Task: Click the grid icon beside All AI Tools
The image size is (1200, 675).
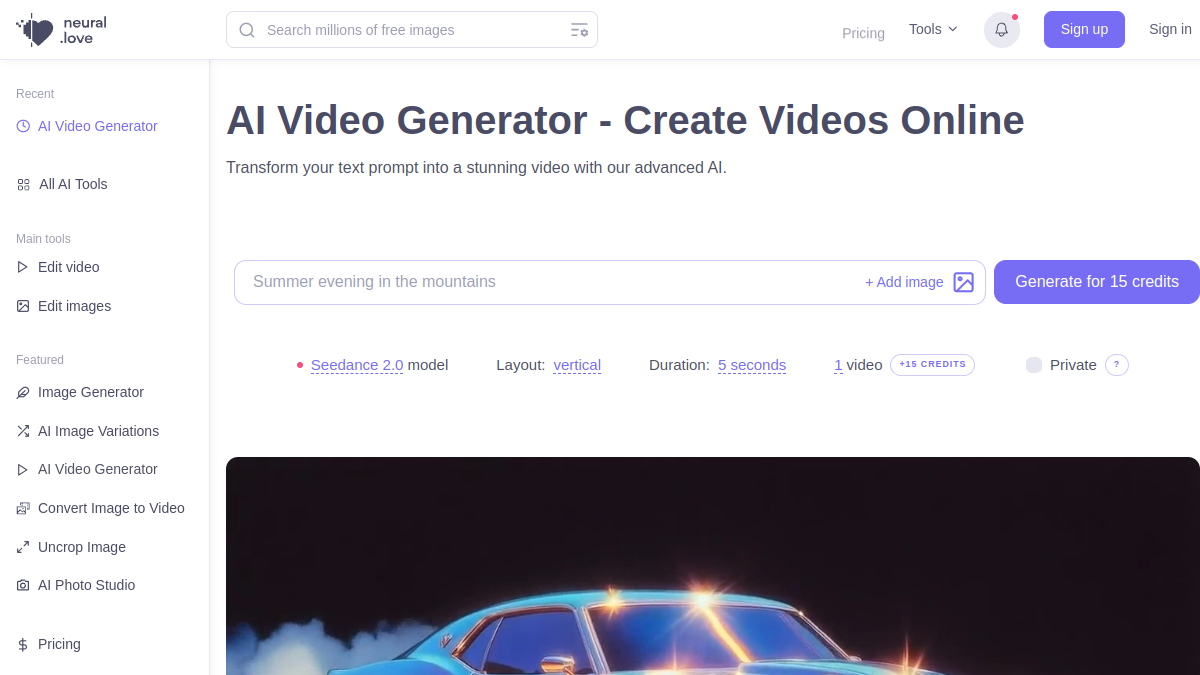Action: [x=23, y=184]
